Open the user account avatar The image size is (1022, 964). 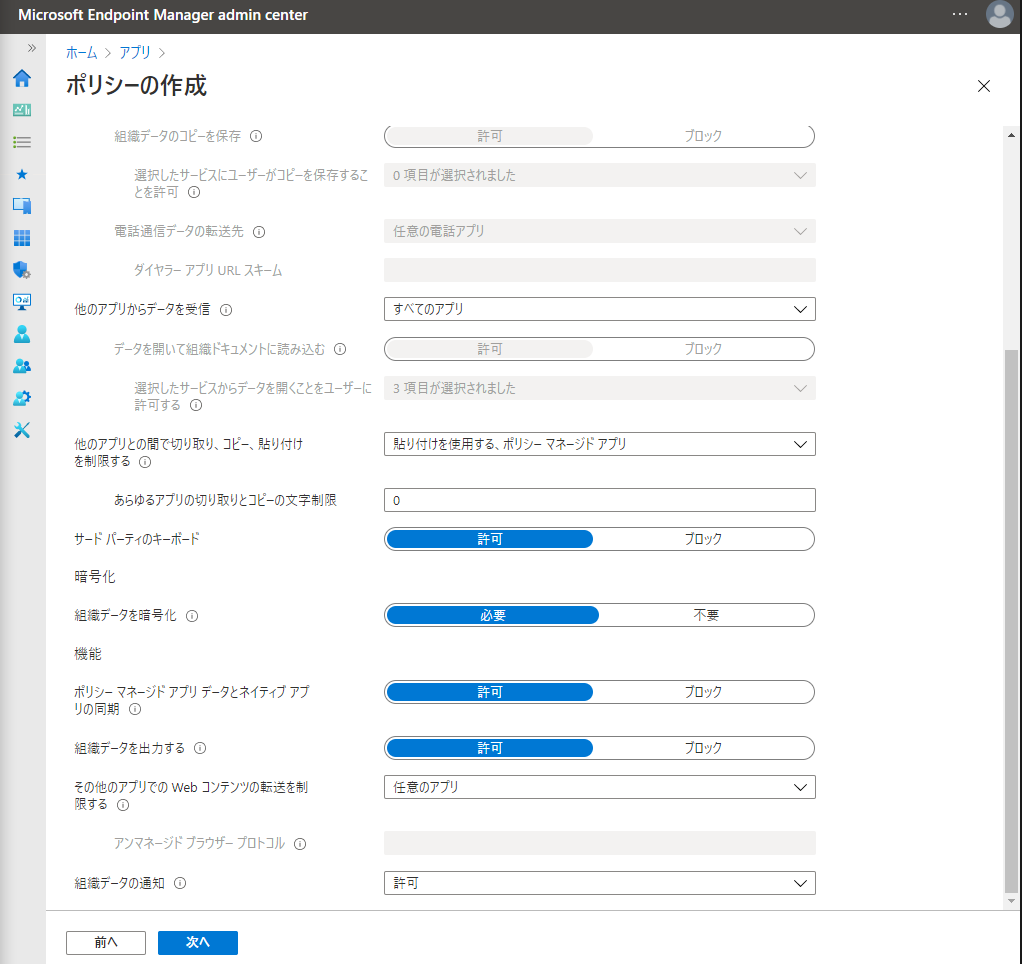tap(999, 14)
